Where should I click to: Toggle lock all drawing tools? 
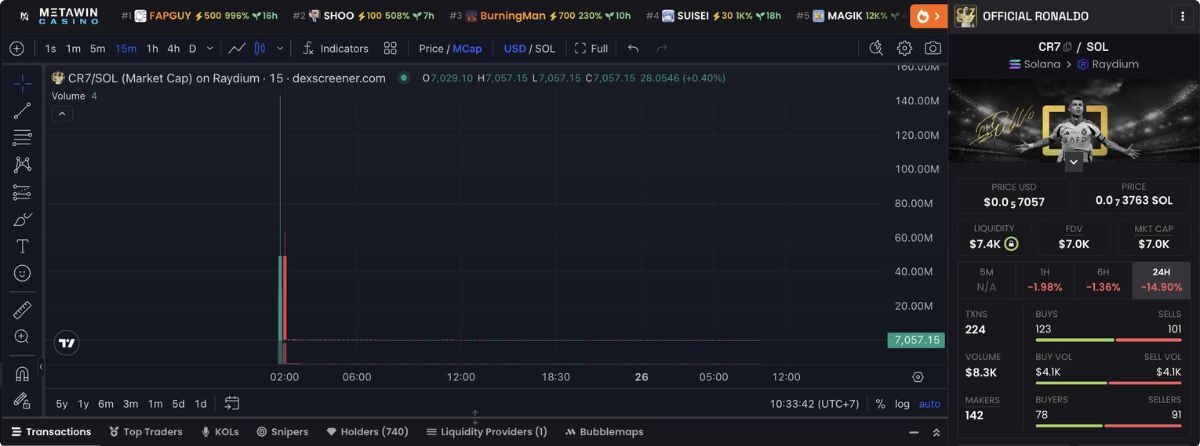22,401
